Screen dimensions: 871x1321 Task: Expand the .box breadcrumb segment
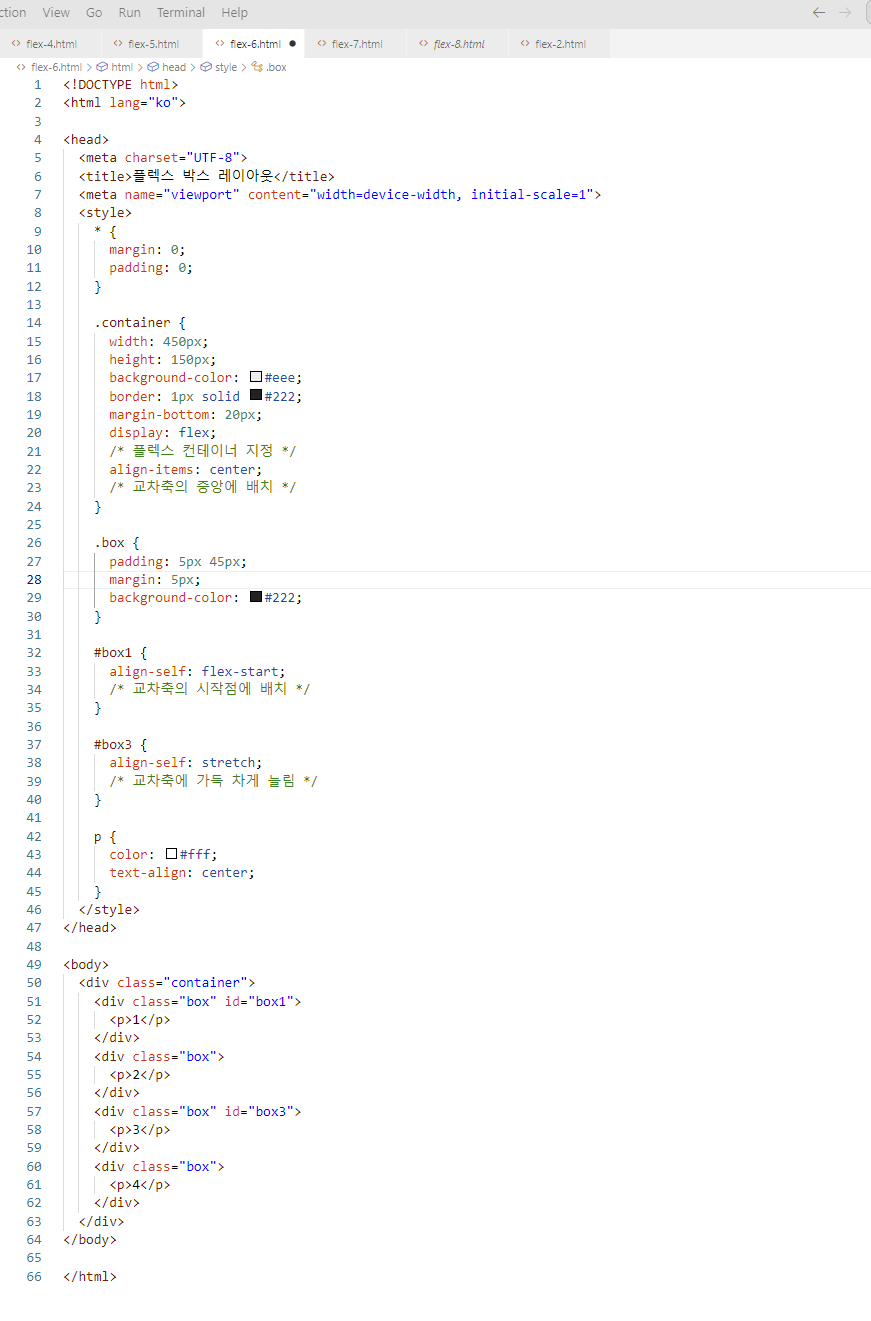pyautogui.click(x=276, y=67)
